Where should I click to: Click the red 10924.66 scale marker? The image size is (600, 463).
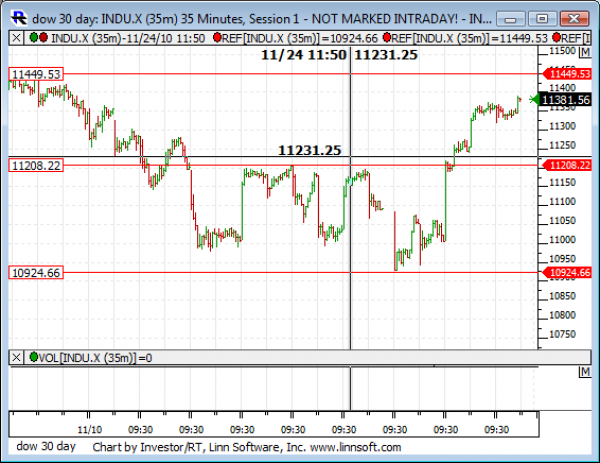point(567,272)
